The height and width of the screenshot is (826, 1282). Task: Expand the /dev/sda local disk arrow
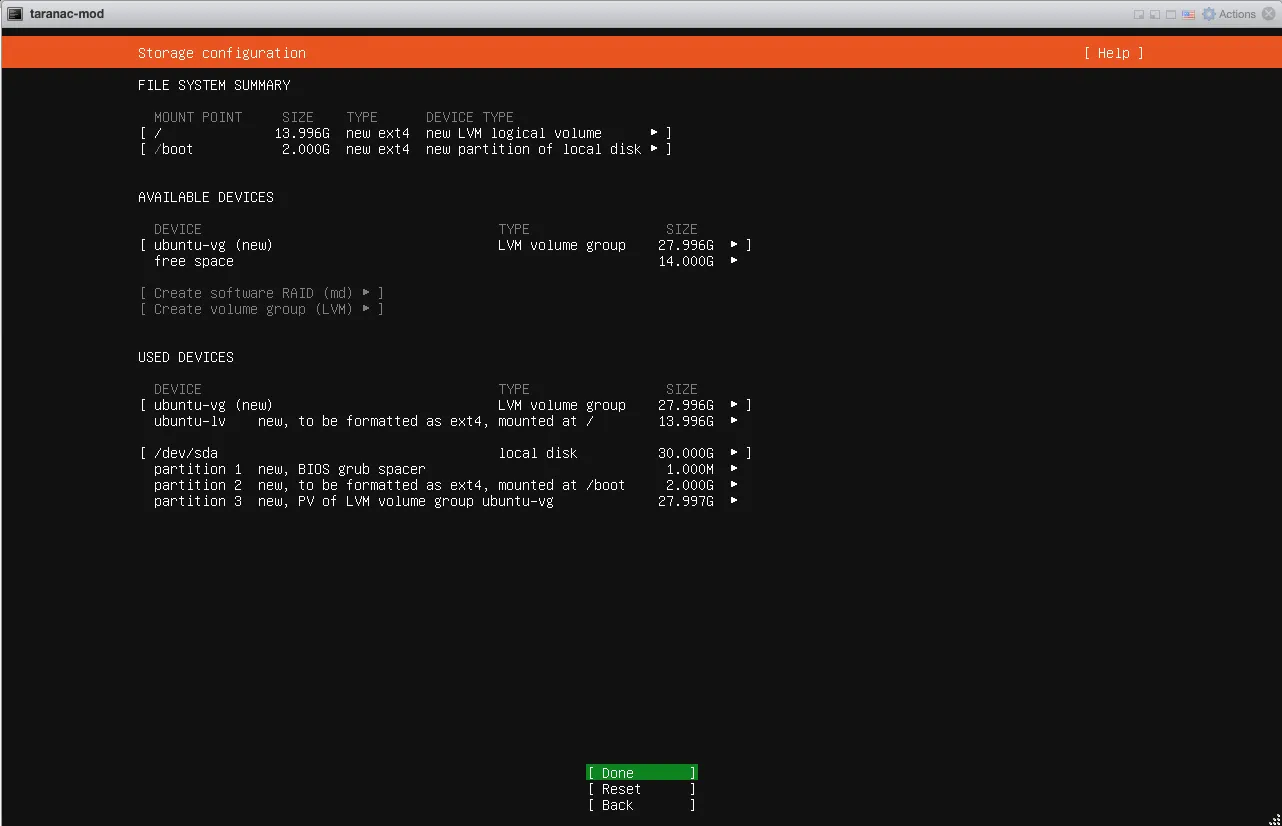[734, 453]
